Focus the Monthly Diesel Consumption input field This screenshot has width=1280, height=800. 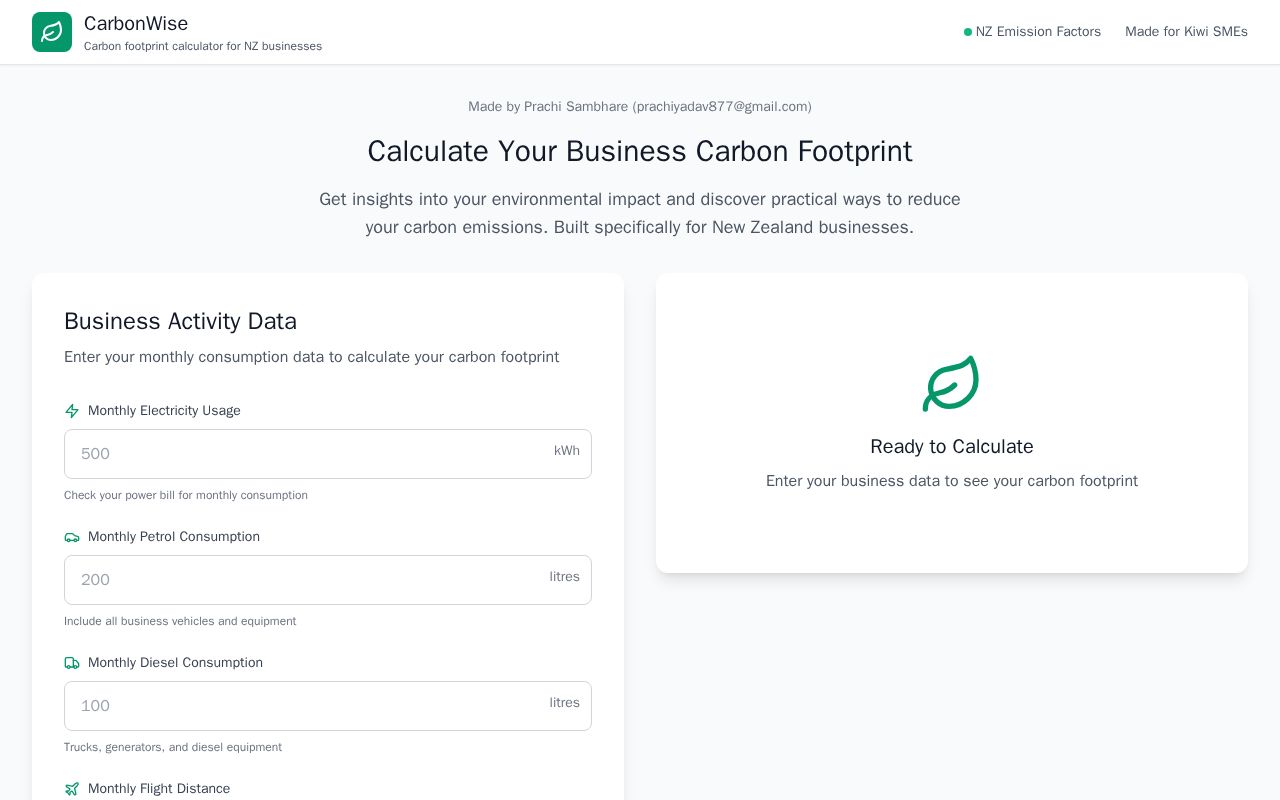(x=328, y=706)
